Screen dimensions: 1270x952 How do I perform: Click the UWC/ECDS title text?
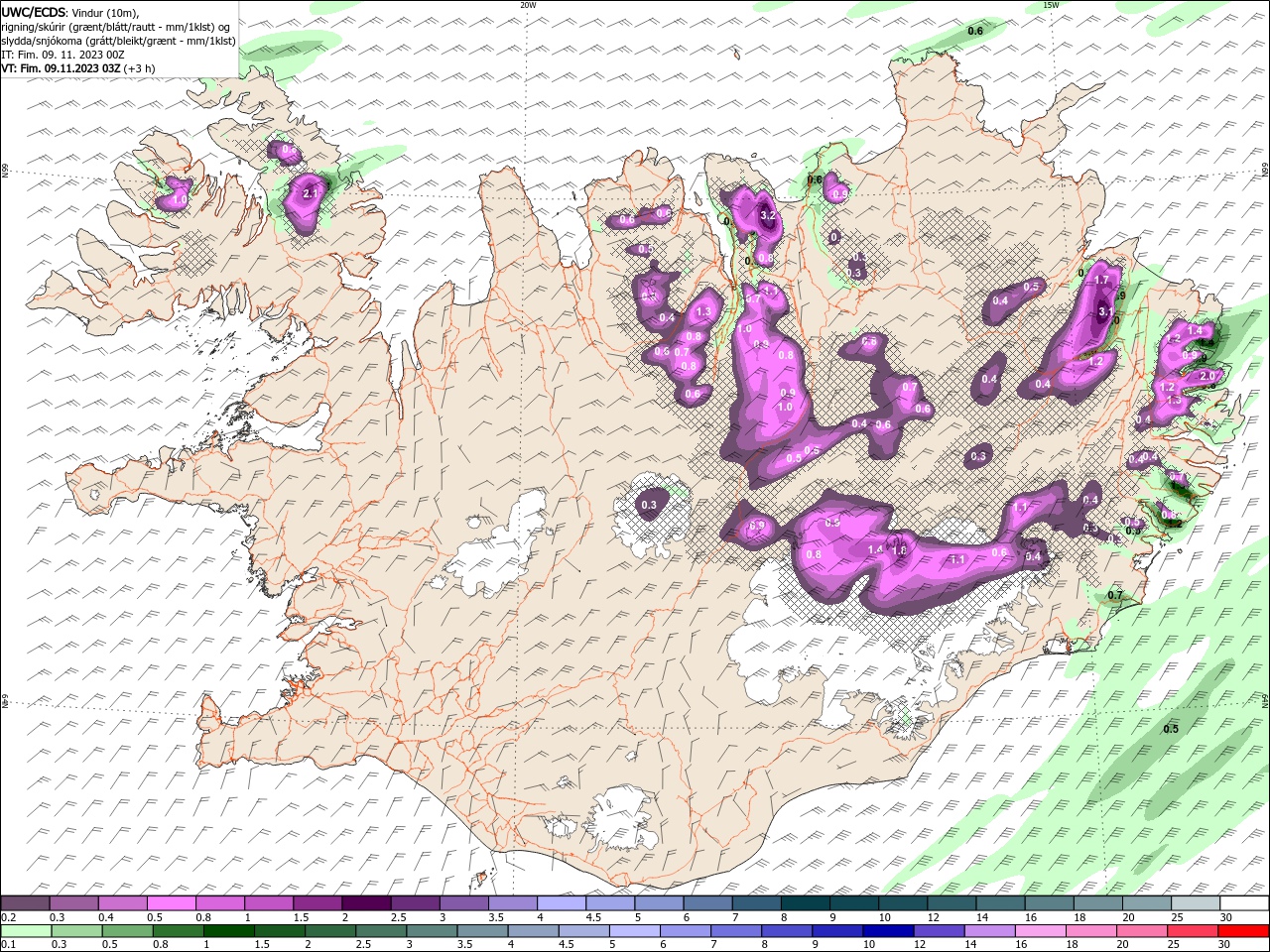click(x=33, y=12)
